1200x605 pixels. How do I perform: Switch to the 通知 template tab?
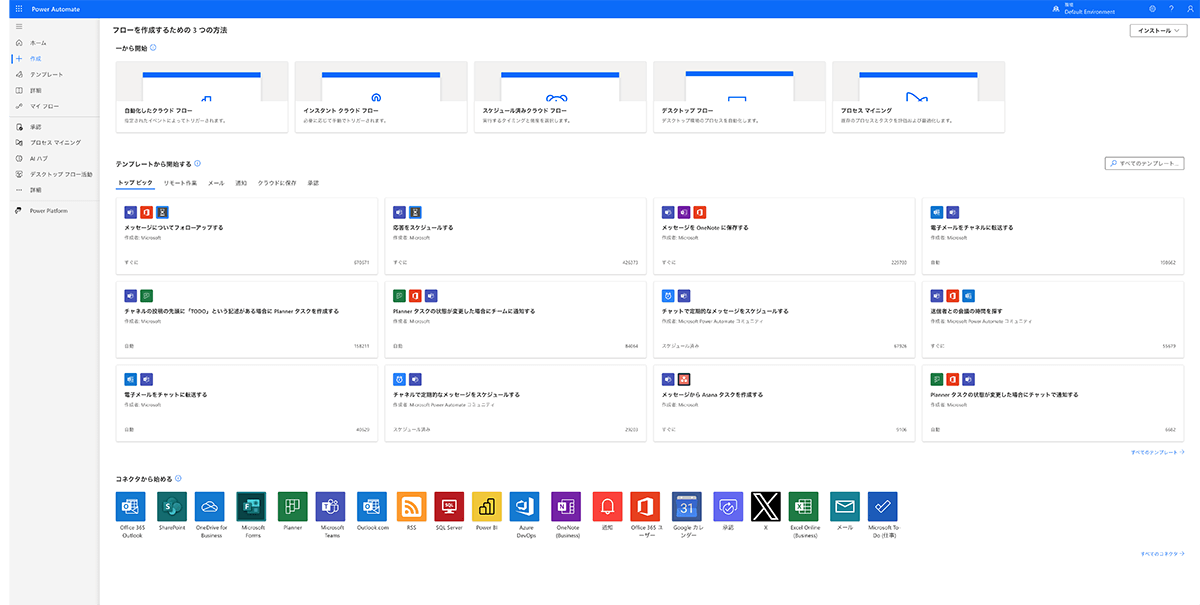pos(241,183)
